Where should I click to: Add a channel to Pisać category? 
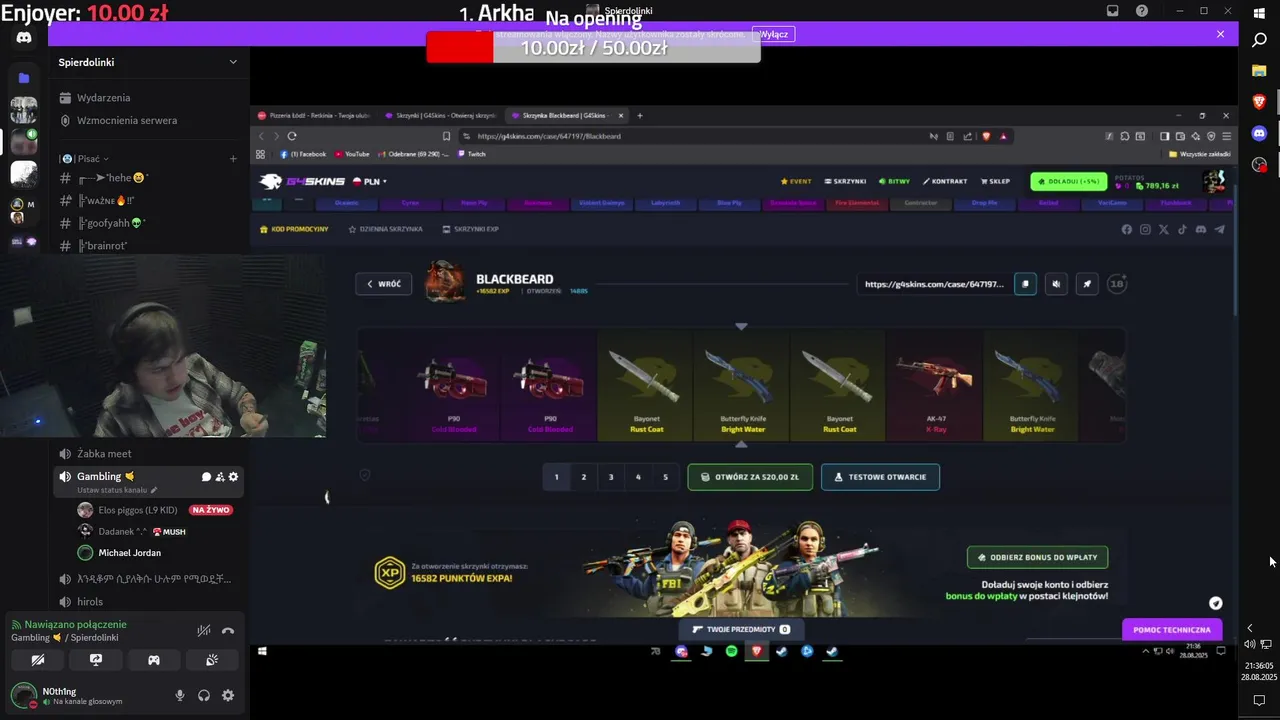[x=233, y=158]
